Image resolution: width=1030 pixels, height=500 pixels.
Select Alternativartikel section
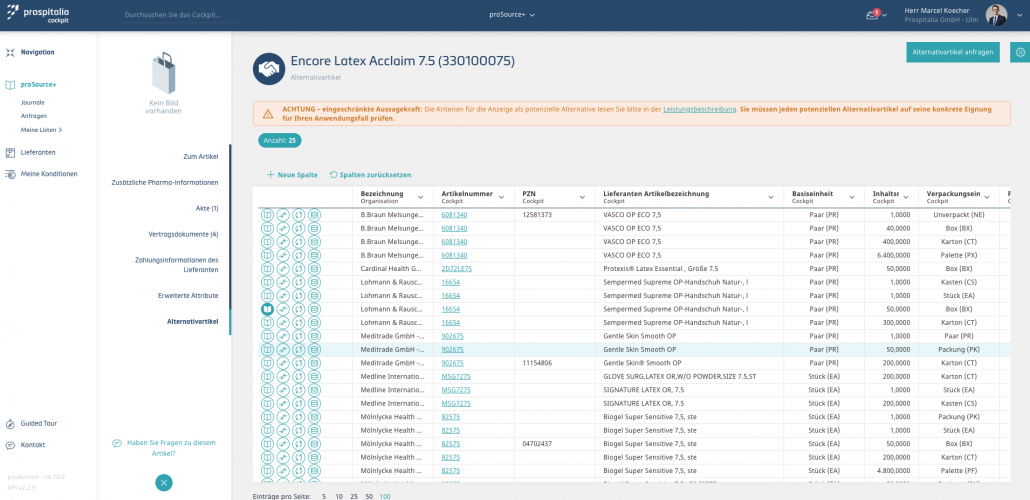coord(193,321)
